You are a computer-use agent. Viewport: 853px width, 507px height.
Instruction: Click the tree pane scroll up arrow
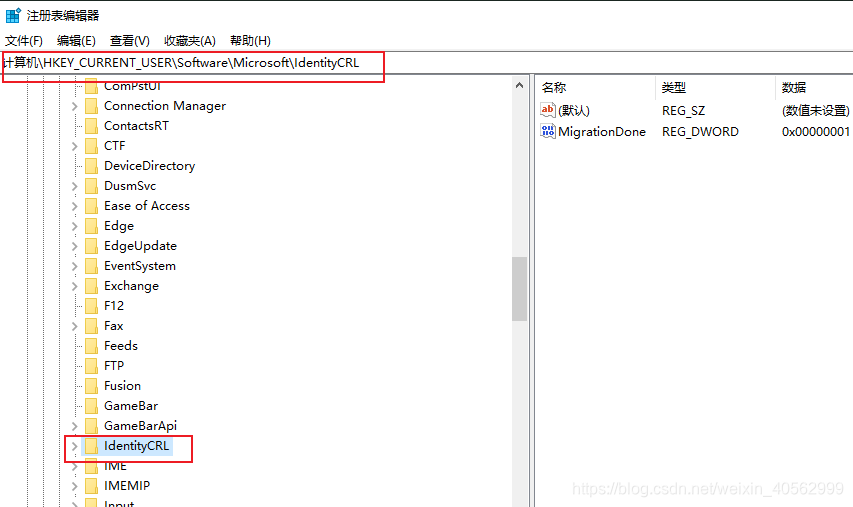(x=520, y=85)
